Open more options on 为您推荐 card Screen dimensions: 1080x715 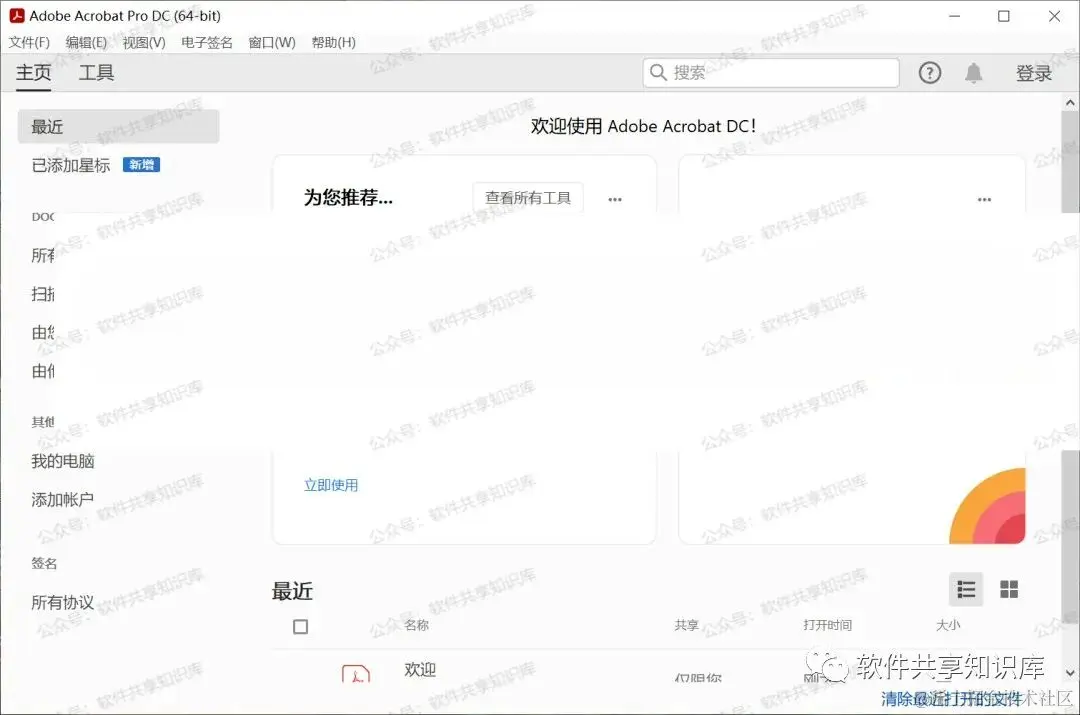tap(615, 199)
